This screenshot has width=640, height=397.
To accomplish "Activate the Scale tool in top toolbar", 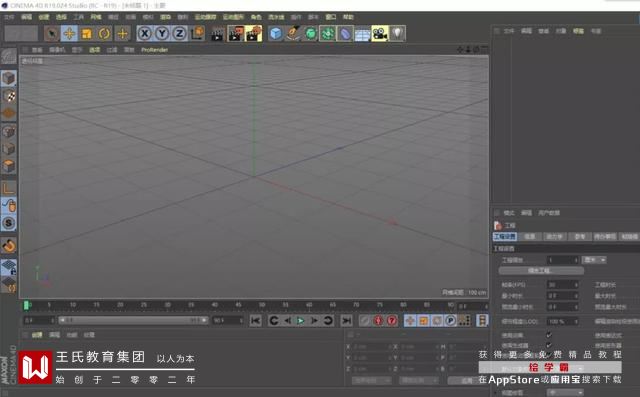I will [x=87, y=33].
